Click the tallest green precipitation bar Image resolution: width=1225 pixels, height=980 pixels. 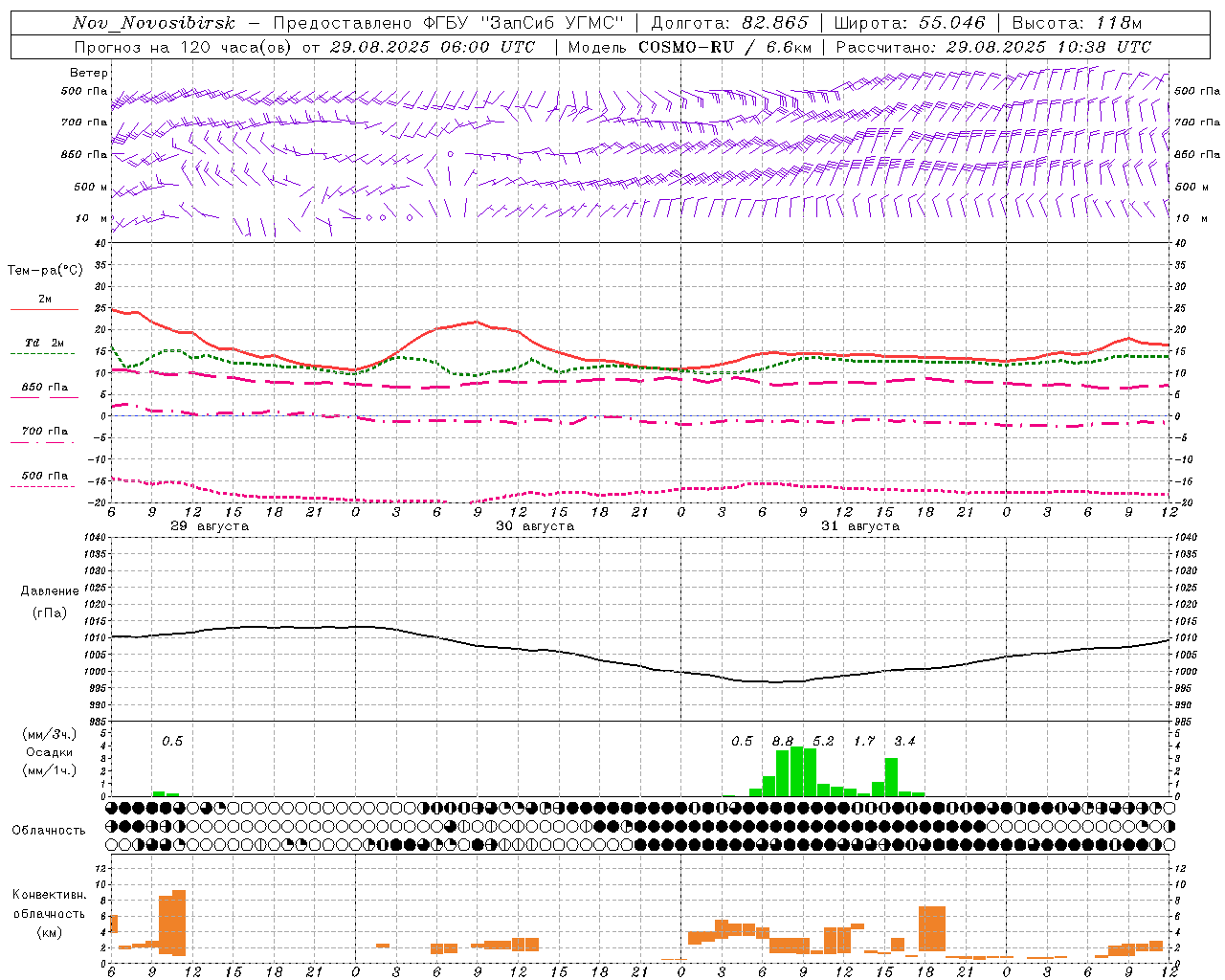click(796, 771)
